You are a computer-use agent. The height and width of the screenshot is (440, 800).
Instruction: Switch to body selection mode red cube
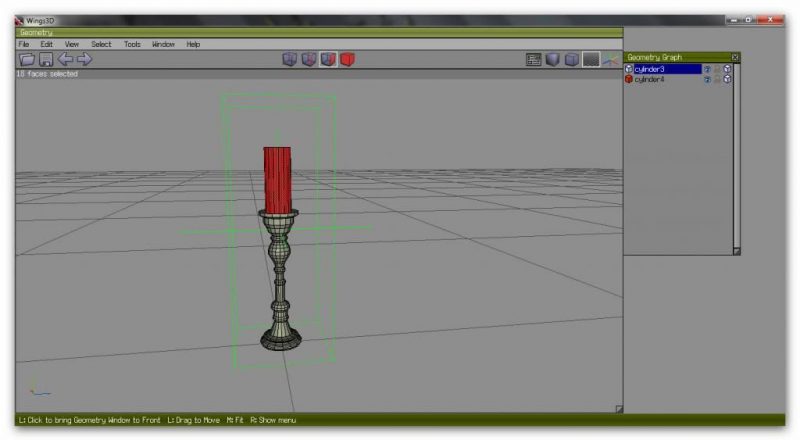347,59
